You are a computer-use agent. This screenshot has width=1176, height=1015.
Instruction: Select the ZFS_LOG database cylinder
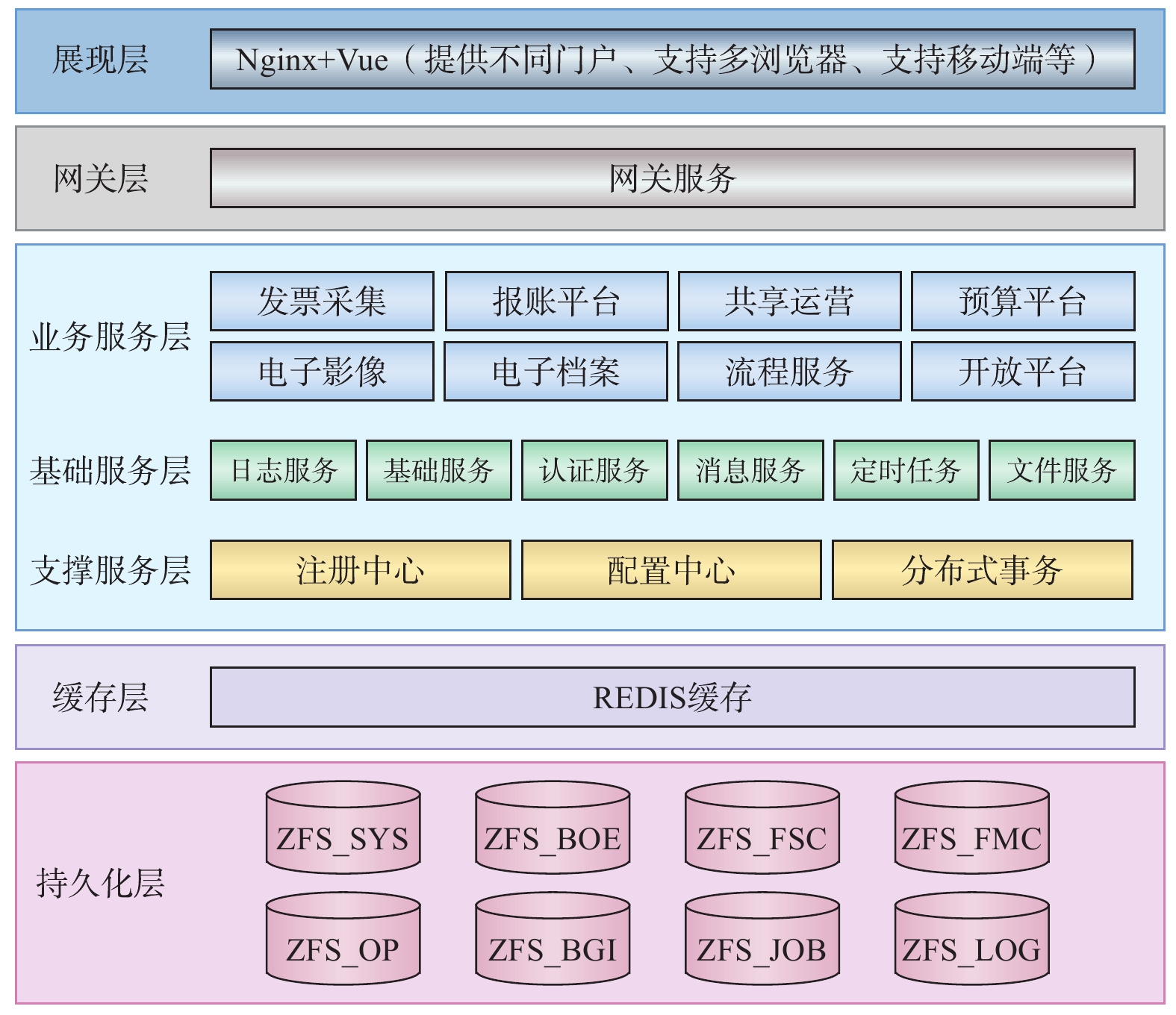(x=971, y=939)
